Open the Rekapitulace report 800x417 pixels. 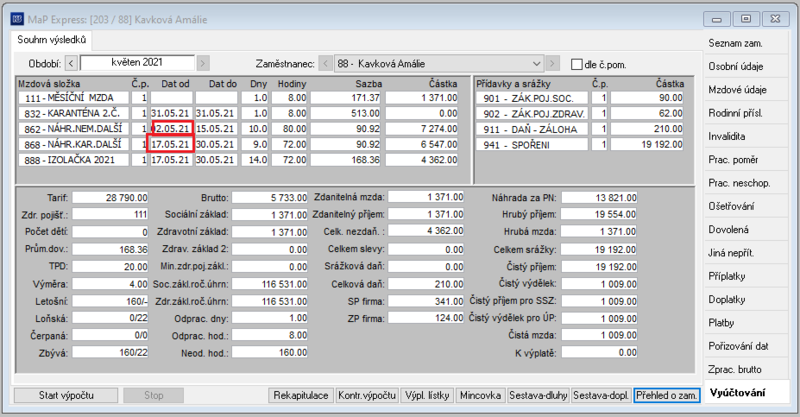(x=301, y=395)
